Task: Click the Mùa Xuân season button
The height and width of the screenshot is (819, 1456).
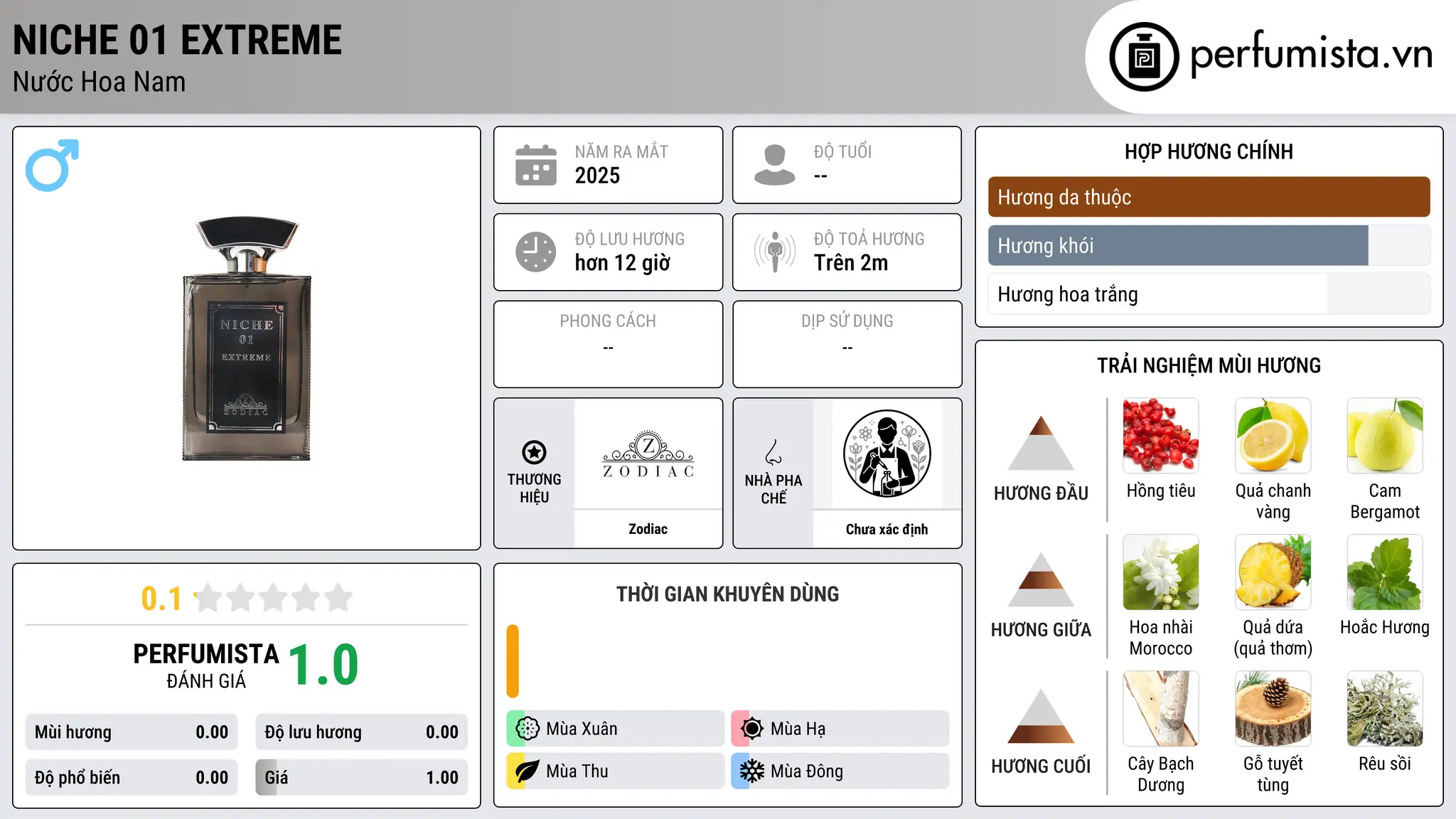Action: point(616,728)
